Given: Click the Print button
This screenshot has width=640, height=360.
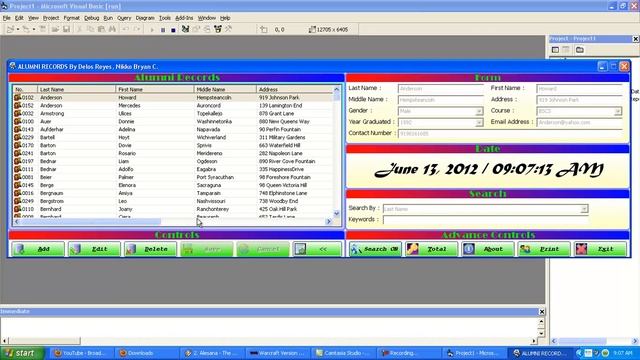Looking at the screenshot, I should (544, 249).
